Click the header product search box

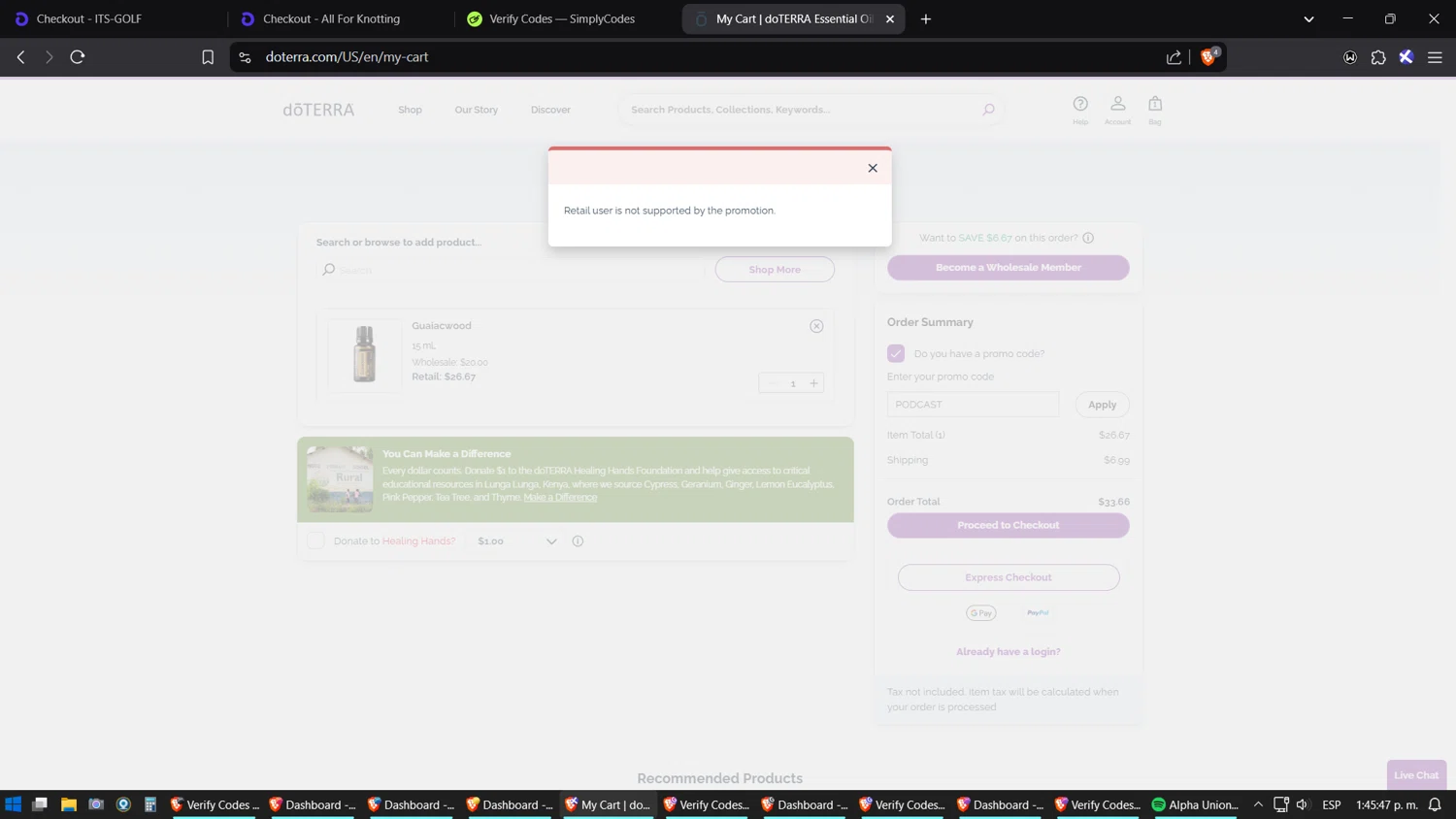tap(811, 110)
